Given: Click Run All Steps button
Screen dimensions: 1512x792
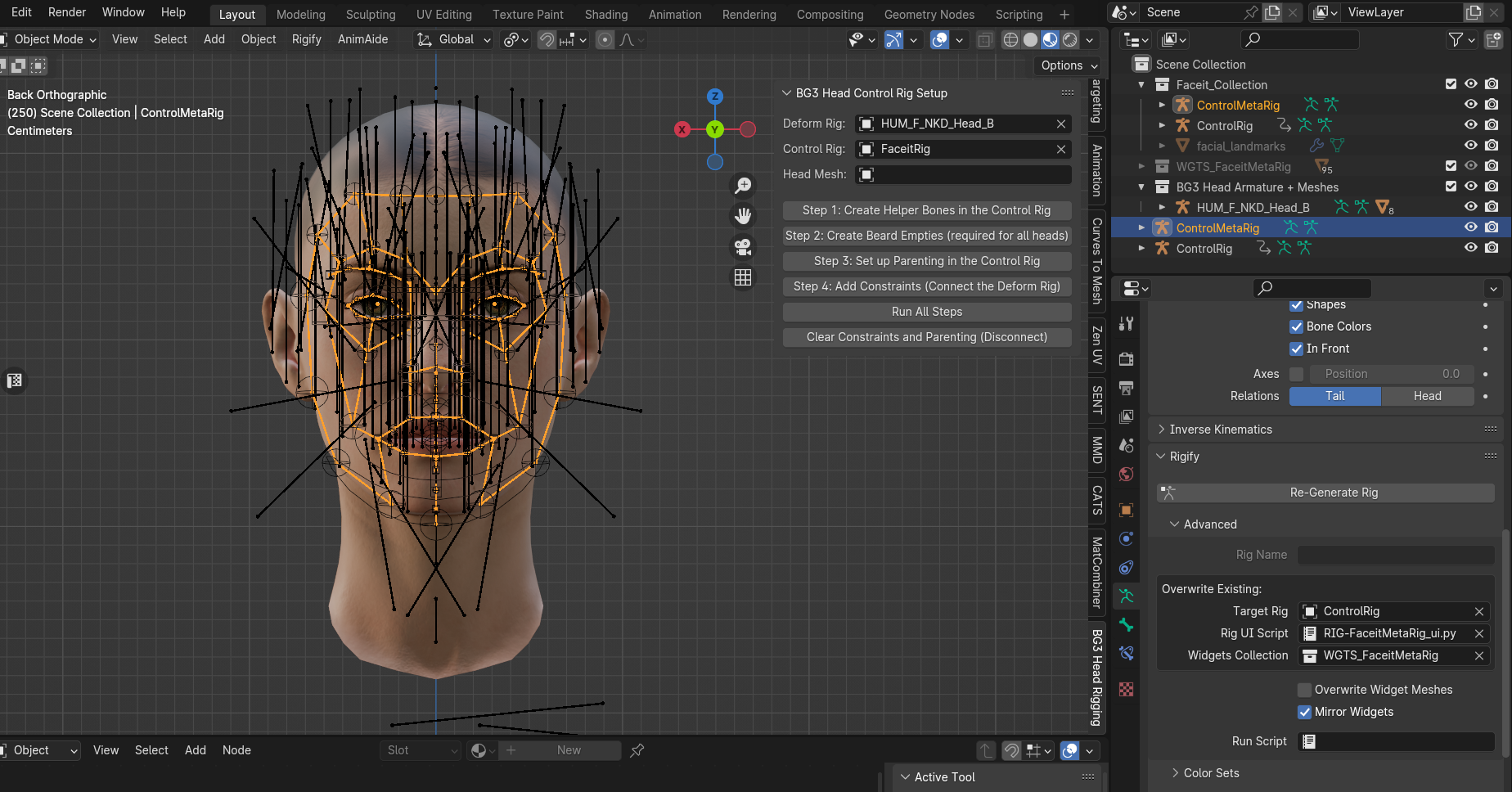Looking at the screenshot, I should (927, 312).
